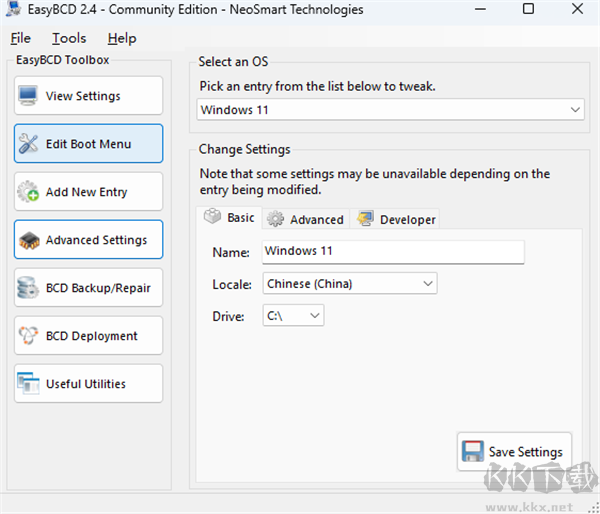
Task: Open the File menu
Action: (21, 38)
